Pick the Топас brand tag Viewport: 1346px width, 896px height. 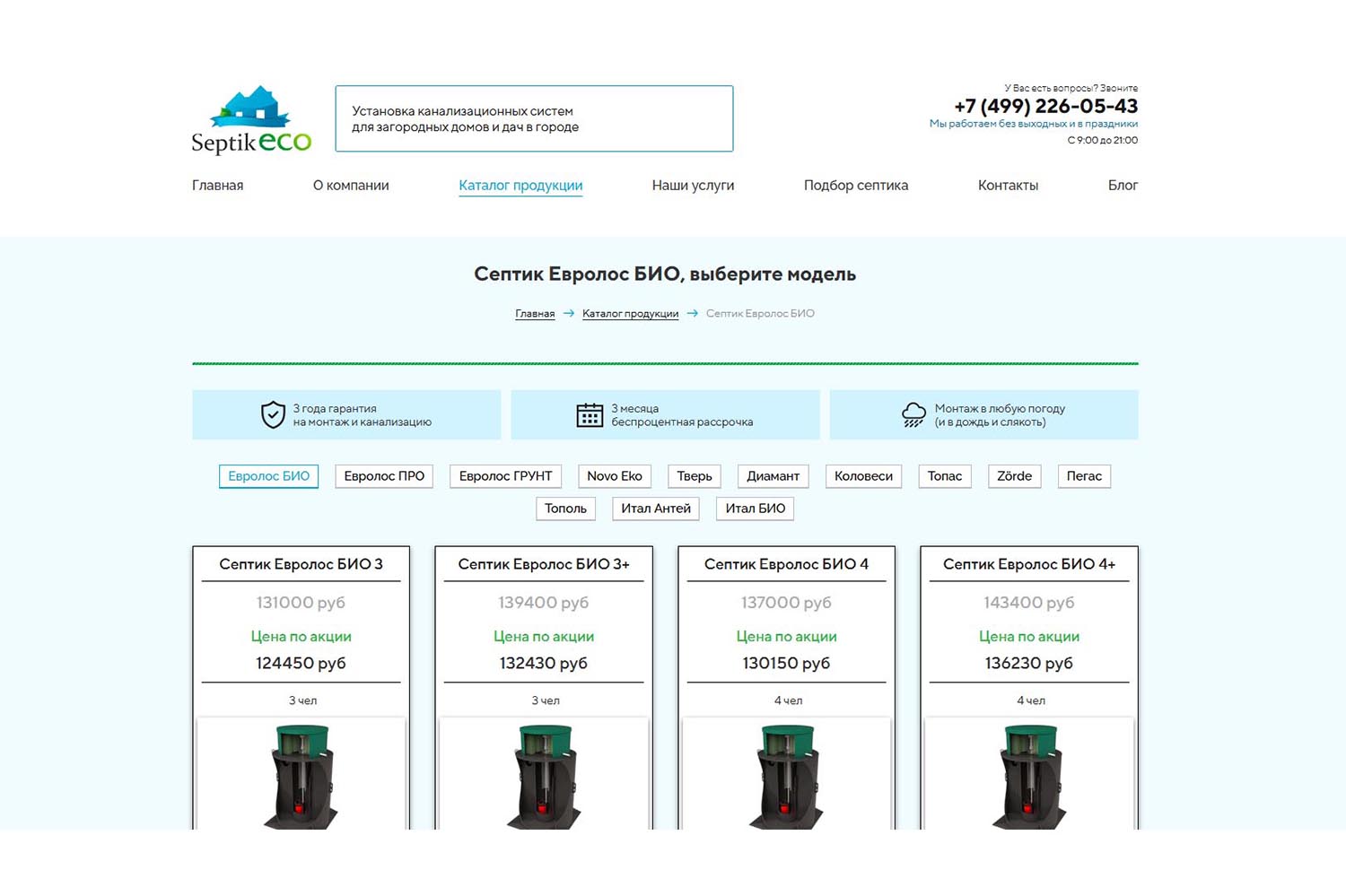tap(945, 476)
